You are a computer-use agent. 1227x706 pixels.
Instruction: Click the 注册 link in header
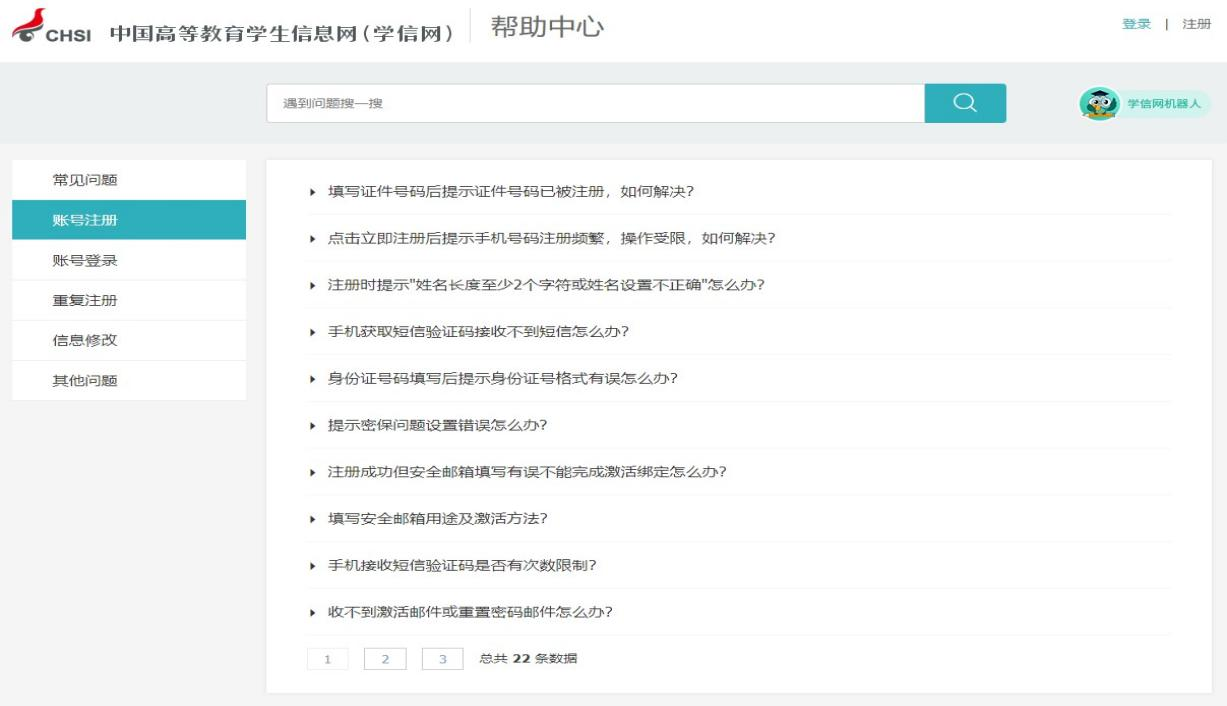point(1196,24)
